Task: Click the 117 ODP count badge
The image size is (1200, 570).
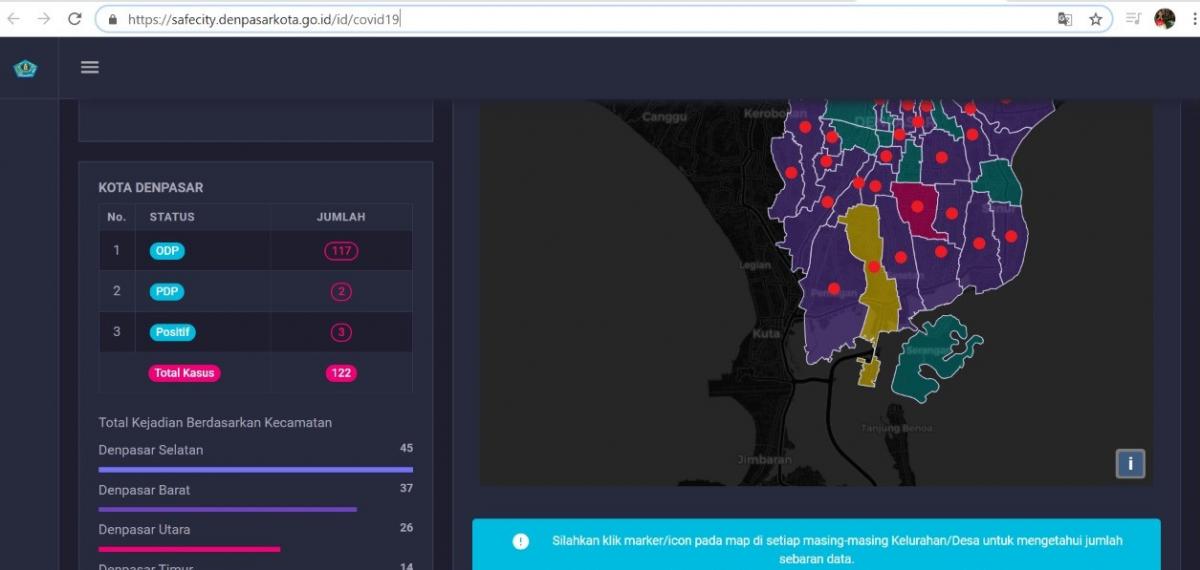Action: tap(341, 251)
